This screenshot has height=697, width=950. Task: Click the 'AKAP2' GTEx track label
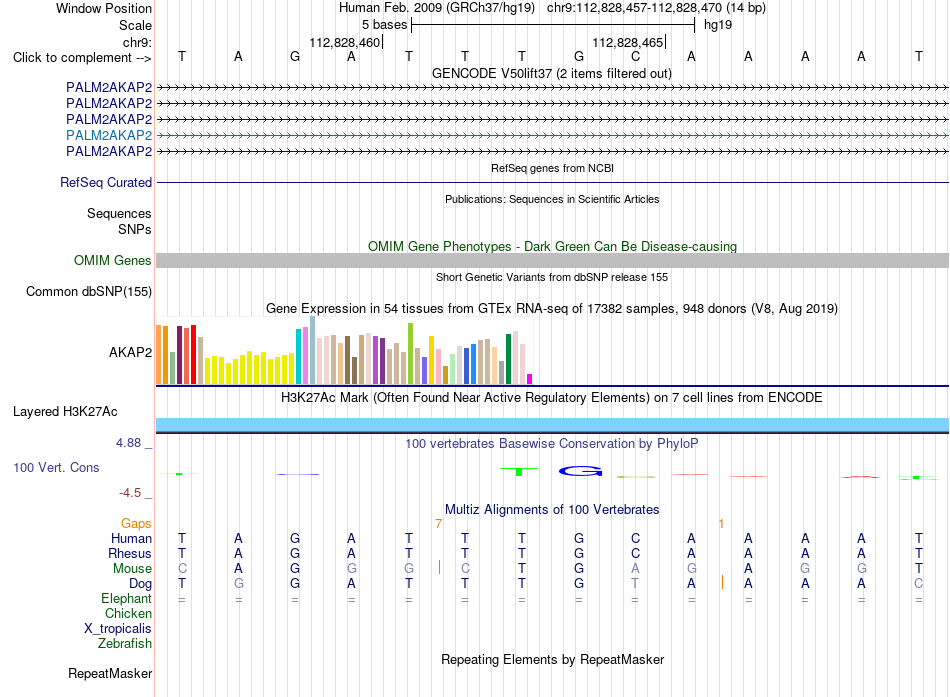click(130, 352)
